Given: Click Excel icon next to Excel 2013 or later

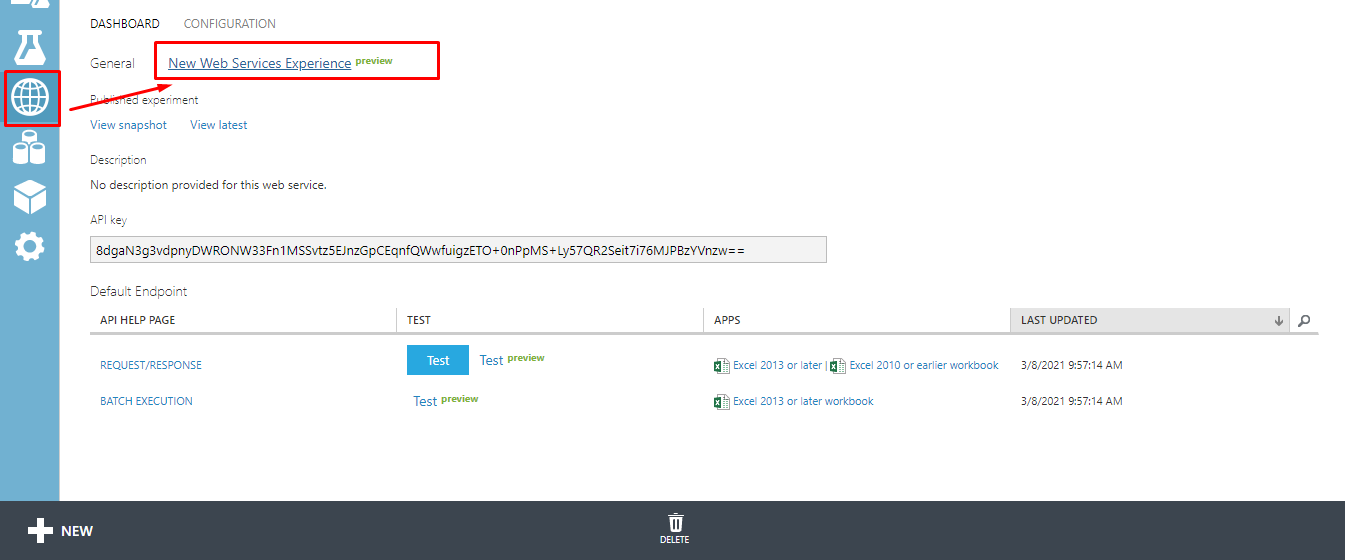Looking at the screenshot, I should point(721,366).
